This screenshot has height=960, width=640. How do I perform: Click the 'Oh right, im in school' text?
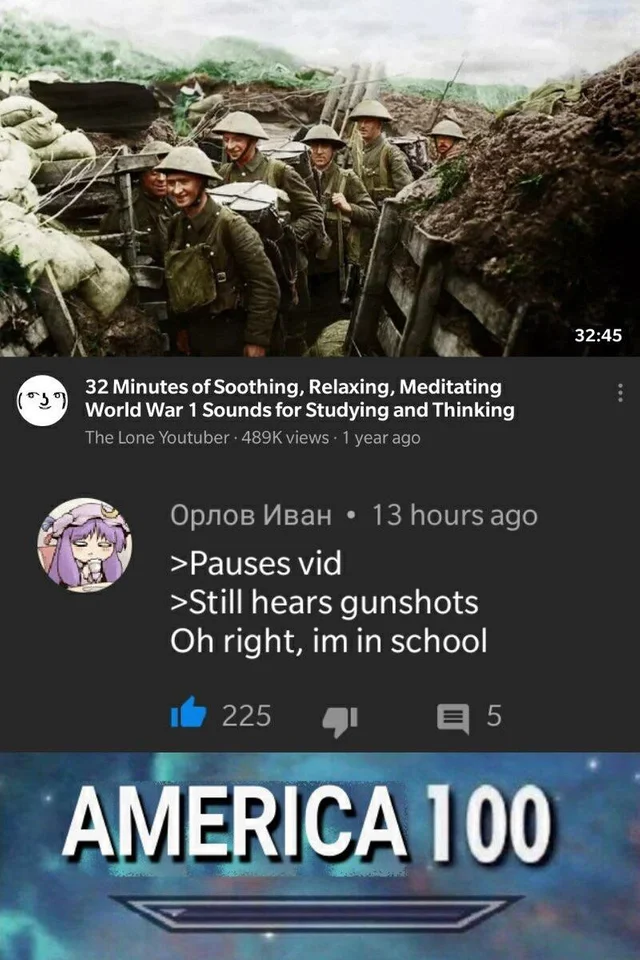329,641
